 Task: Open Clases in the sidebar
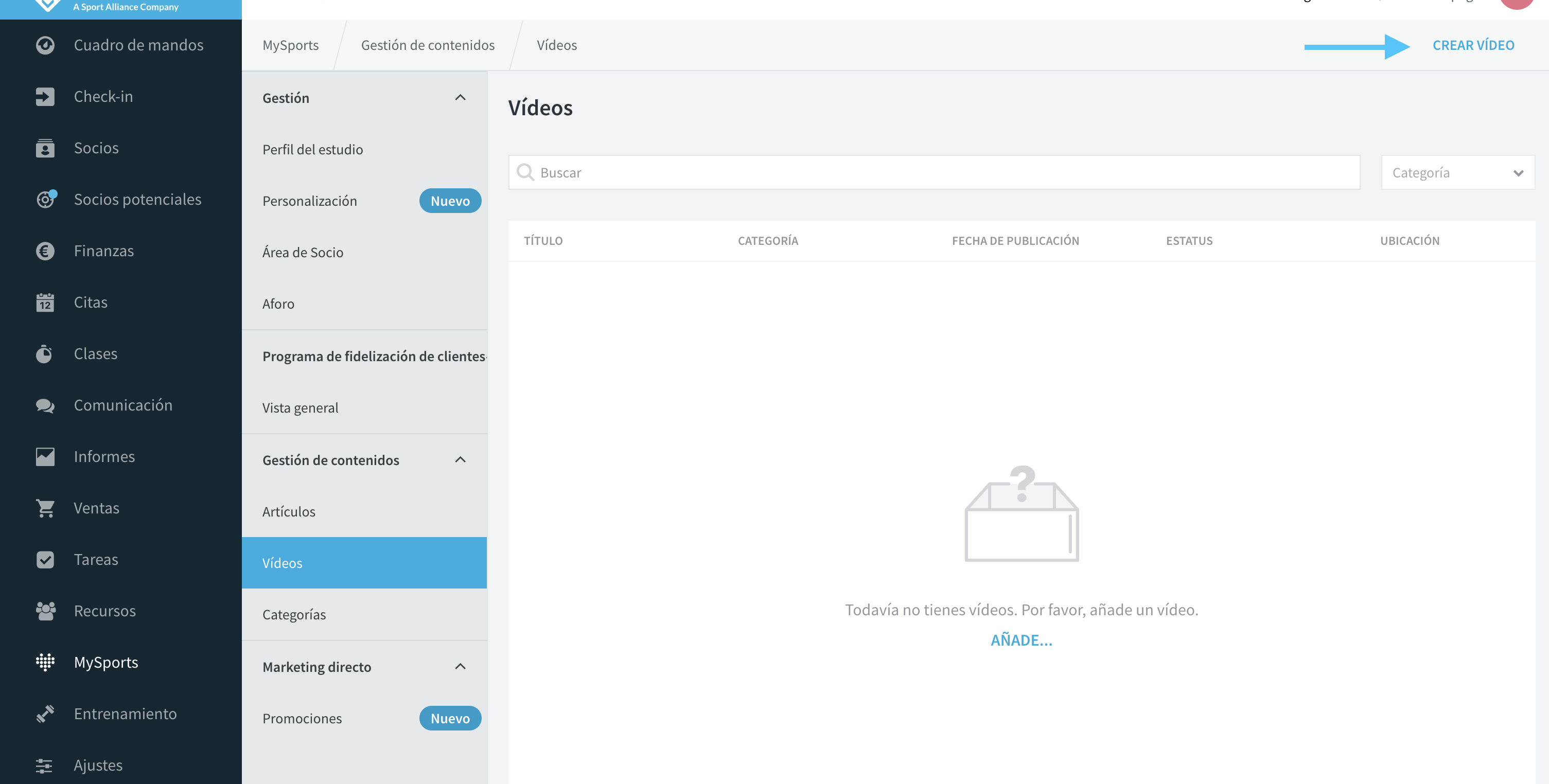121,353
